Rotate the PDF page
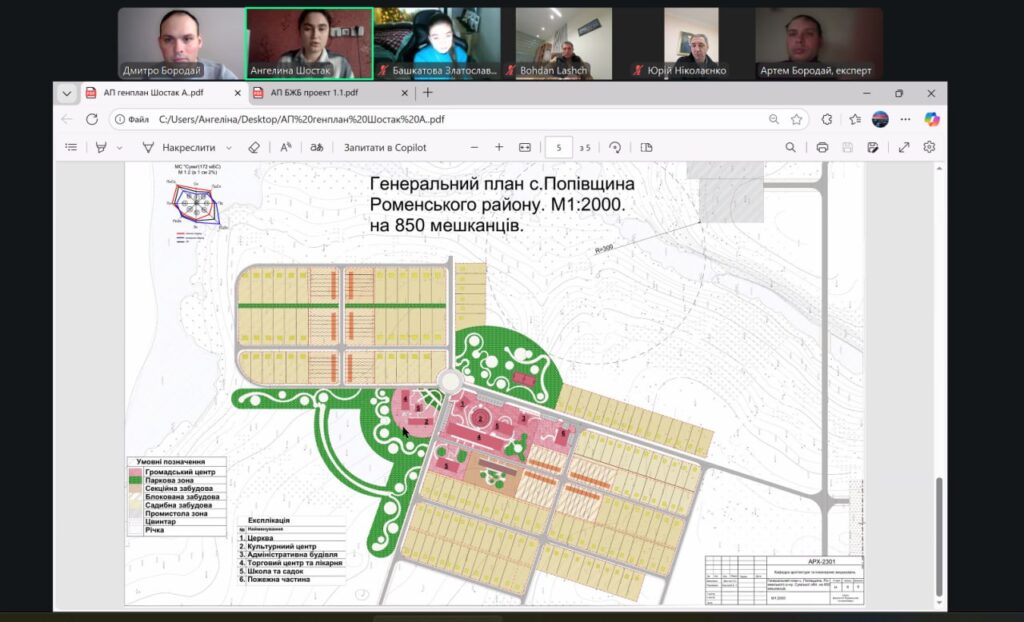The image size is (1024, 622). point(615,147)
